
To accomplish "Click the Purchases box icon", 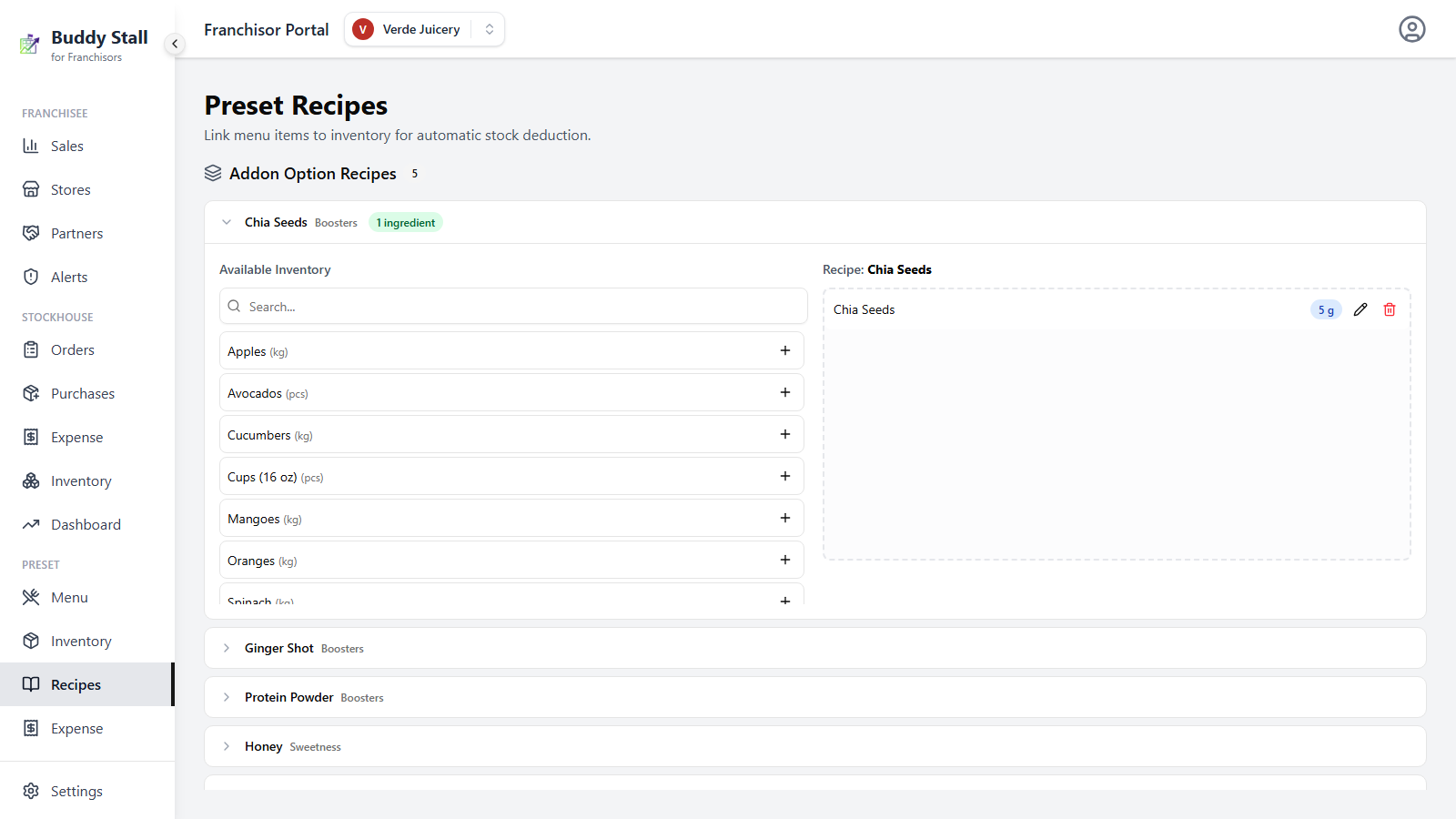I will pos(31,393).
